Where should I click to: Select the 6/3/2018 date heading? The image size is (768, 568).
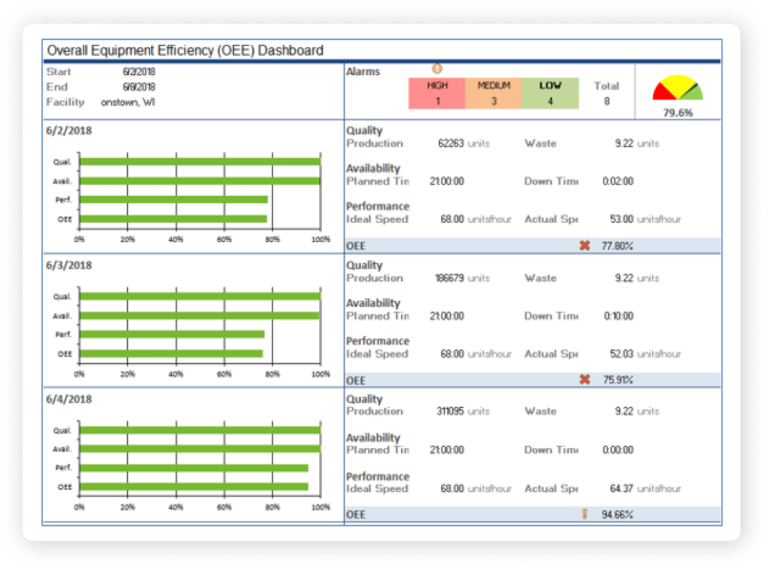tap(68, 265)
